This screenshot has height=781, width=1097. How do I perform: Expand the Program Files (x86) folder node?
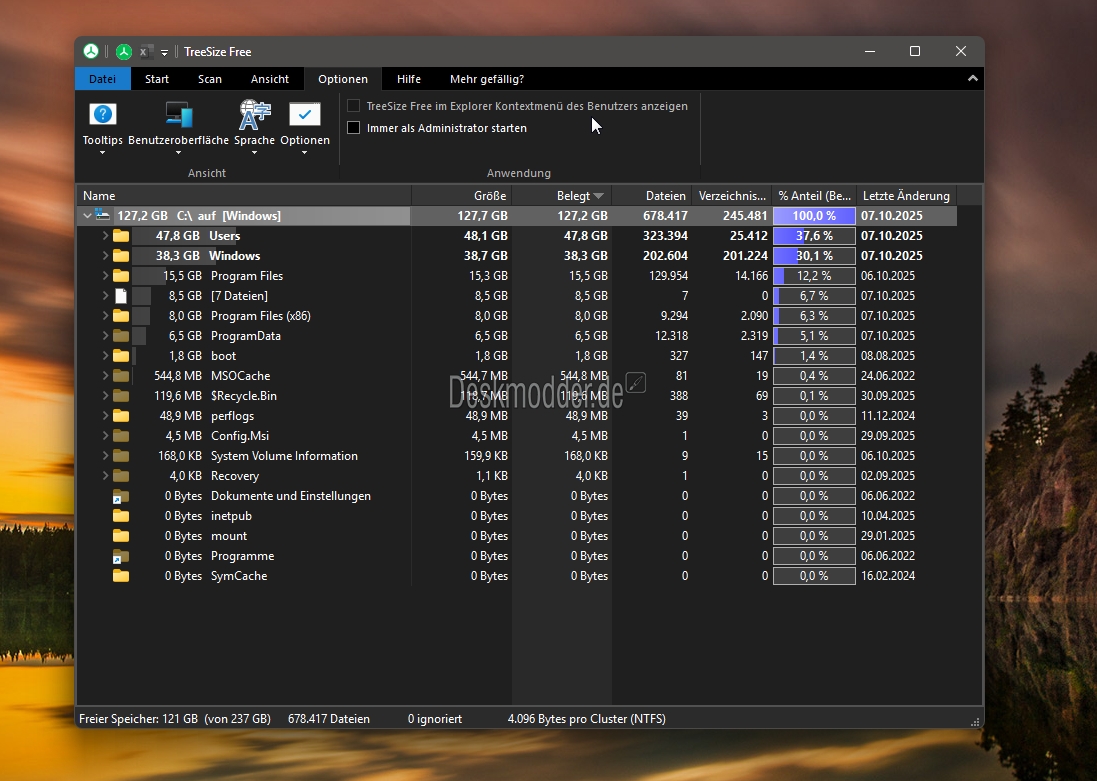click(105, 316)
